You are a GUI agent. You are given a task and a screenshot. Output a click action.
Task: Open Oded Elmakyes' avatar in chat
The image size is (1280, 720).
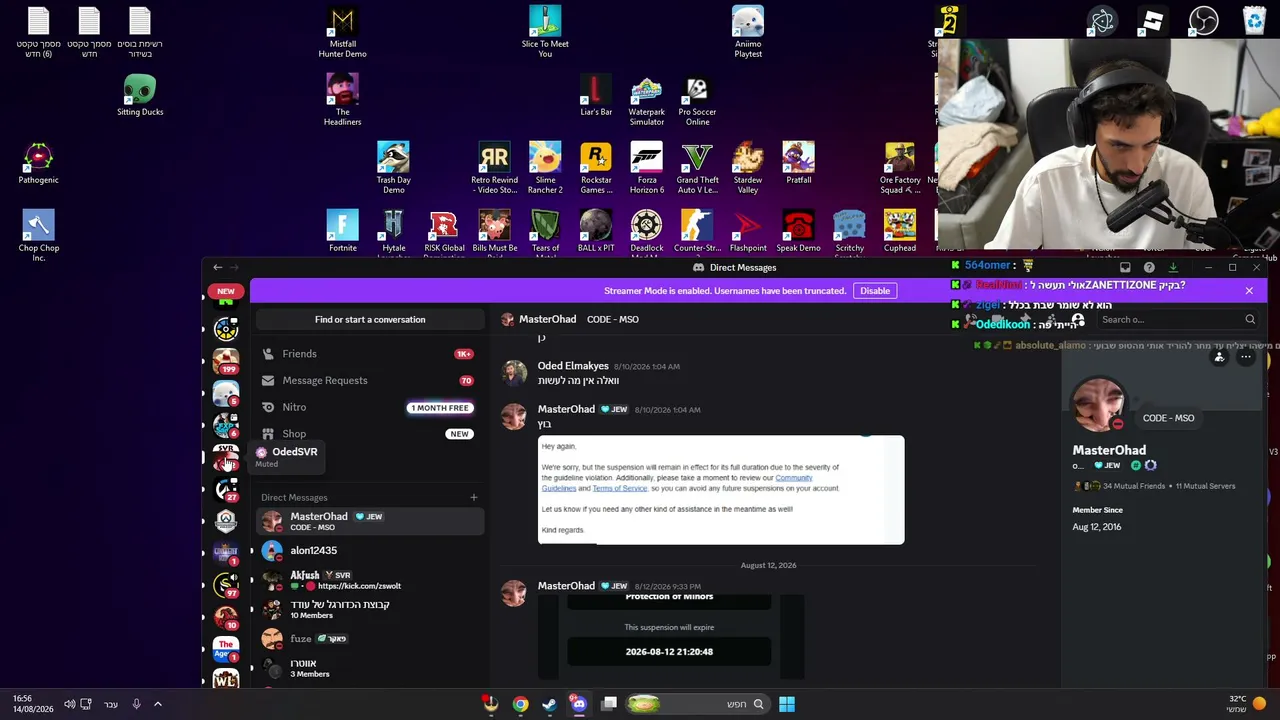(514, 373)
